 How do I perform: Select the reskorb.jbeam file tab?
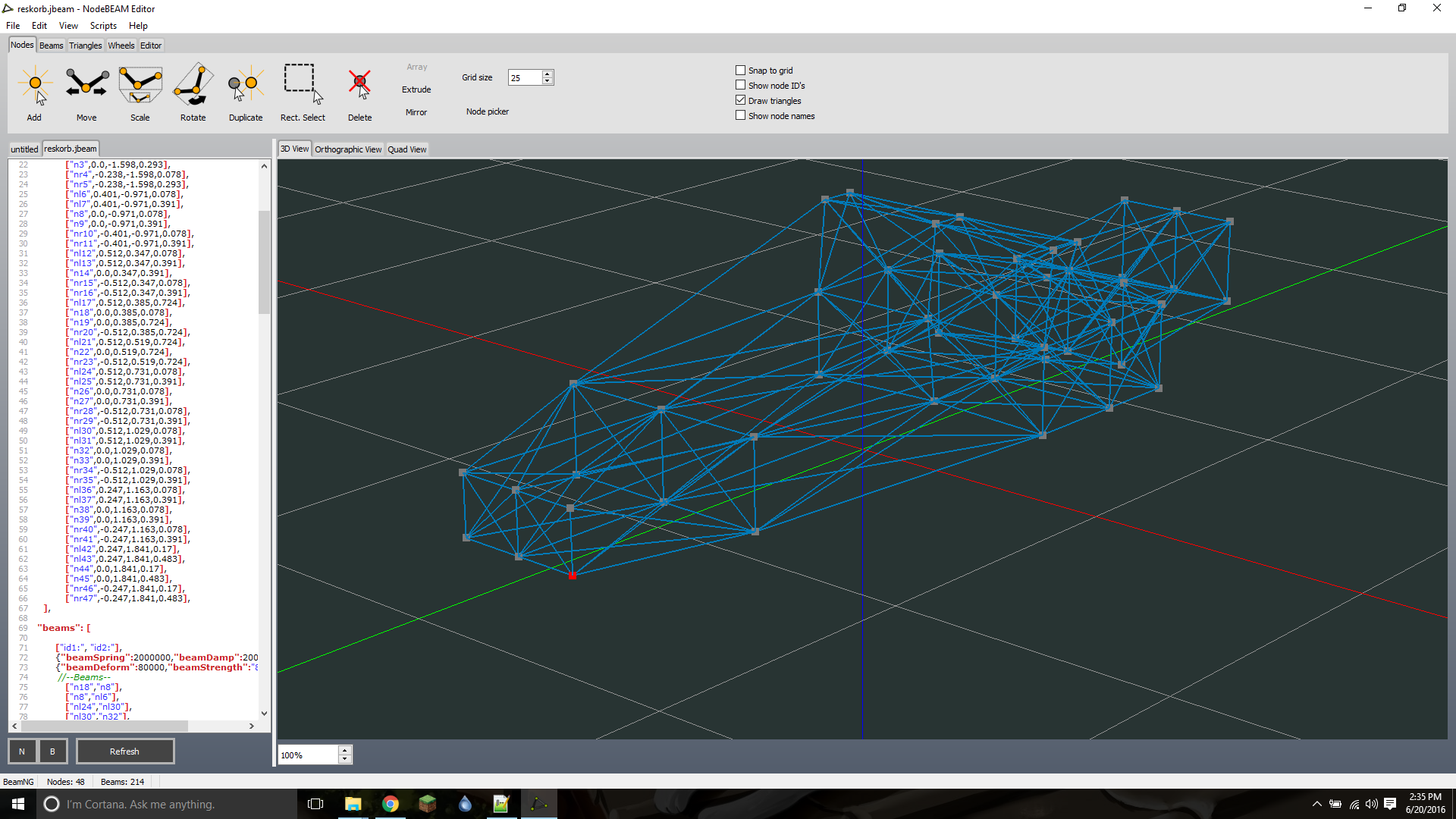tap(71, 149)
